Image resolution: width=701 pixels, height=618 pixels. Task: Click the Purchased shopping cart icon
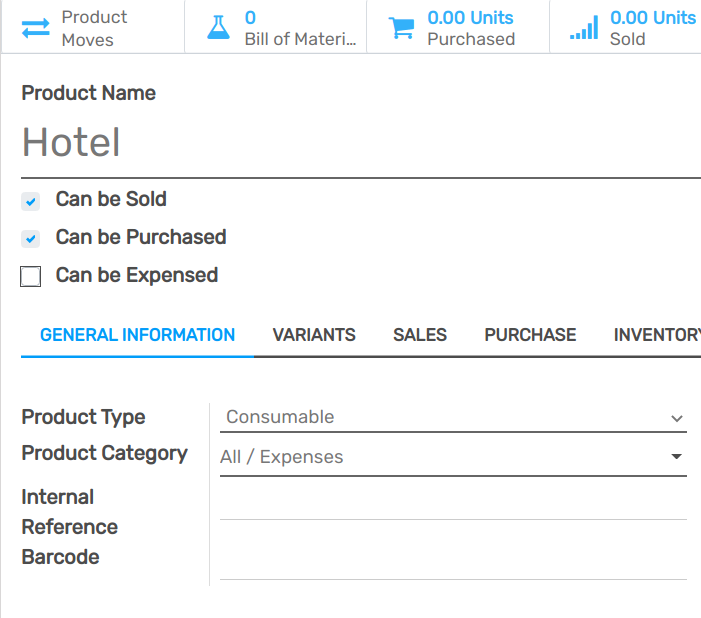tap(401, 28)
